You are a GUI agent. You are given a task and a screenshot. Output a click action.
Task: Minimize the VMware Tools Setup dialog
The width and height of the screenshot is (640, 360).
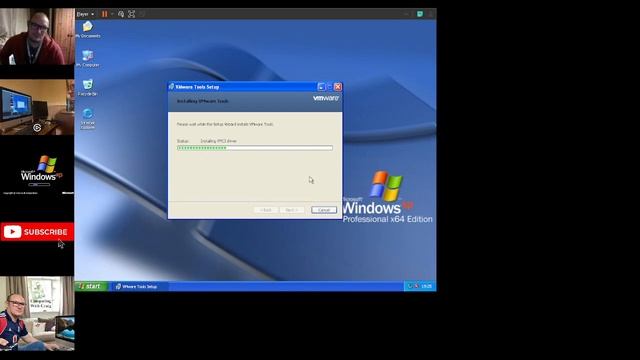coord(321,87)
